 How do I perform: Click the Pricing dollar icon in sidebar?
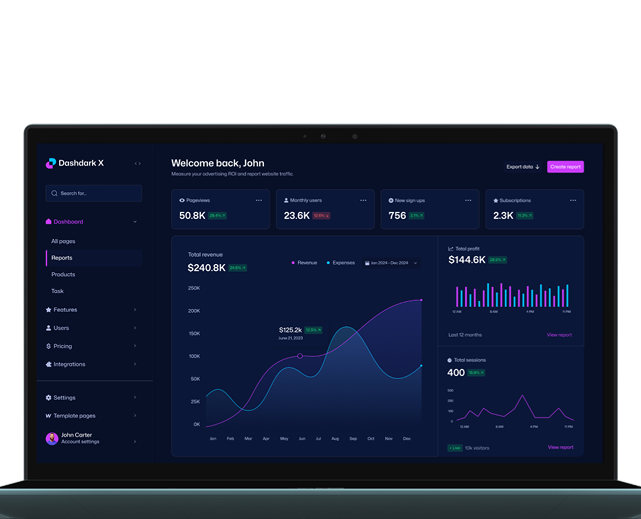[x=49, y=346]
